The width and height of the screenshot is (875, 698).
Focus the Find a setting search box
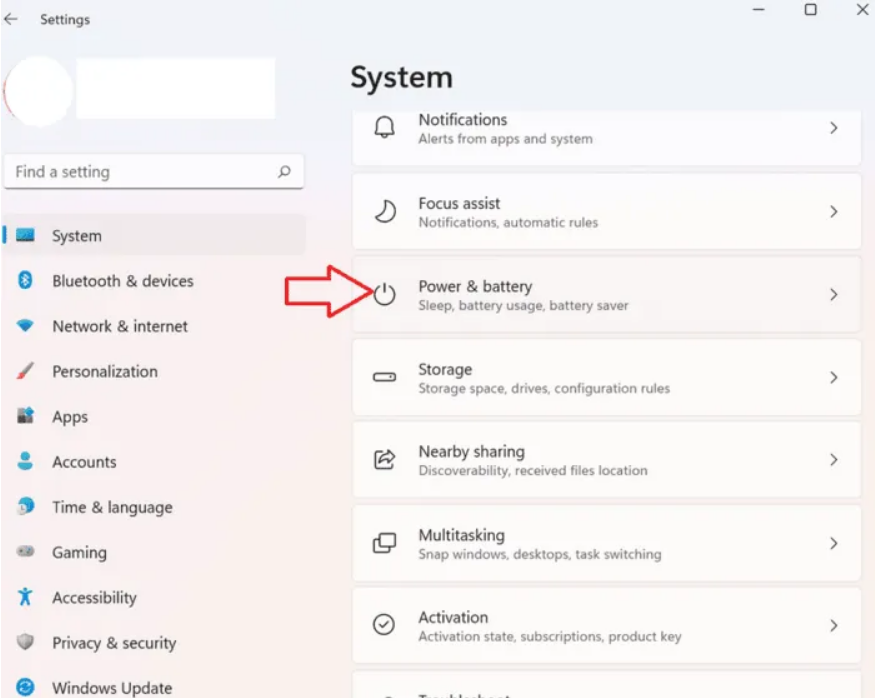point(140,172)
